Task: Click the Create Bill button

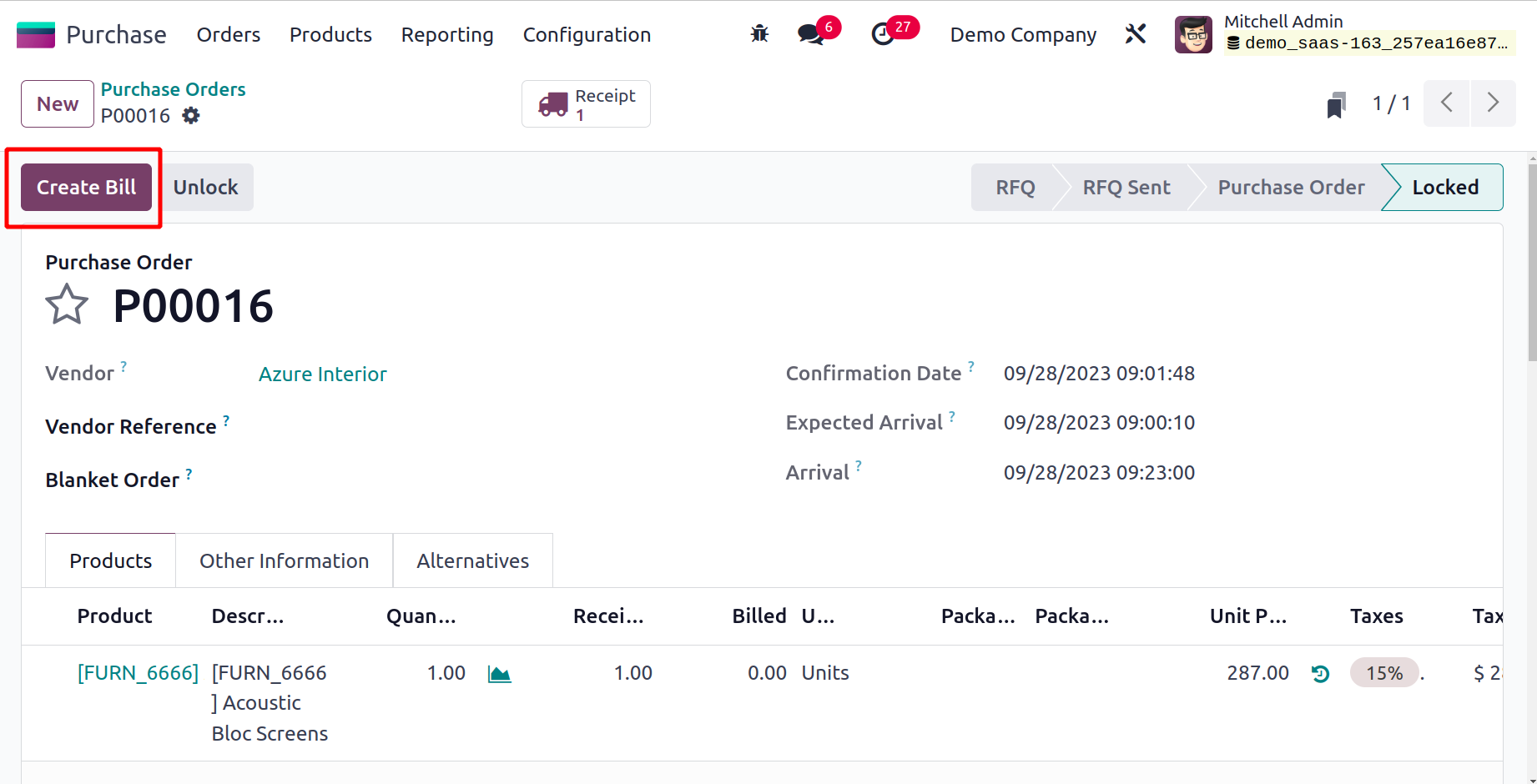Action: [x=86, y=188]
